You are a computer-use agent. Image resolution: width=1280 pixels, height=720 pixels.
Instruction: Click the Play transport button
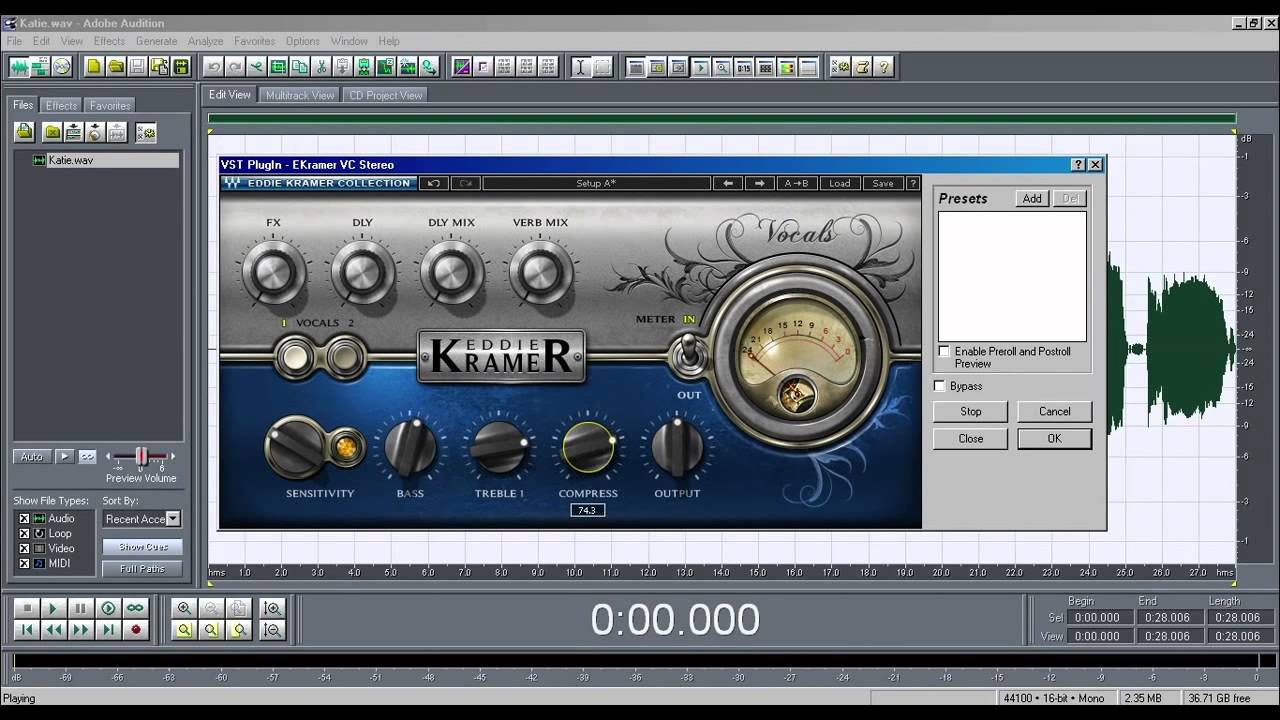point(54,608)
